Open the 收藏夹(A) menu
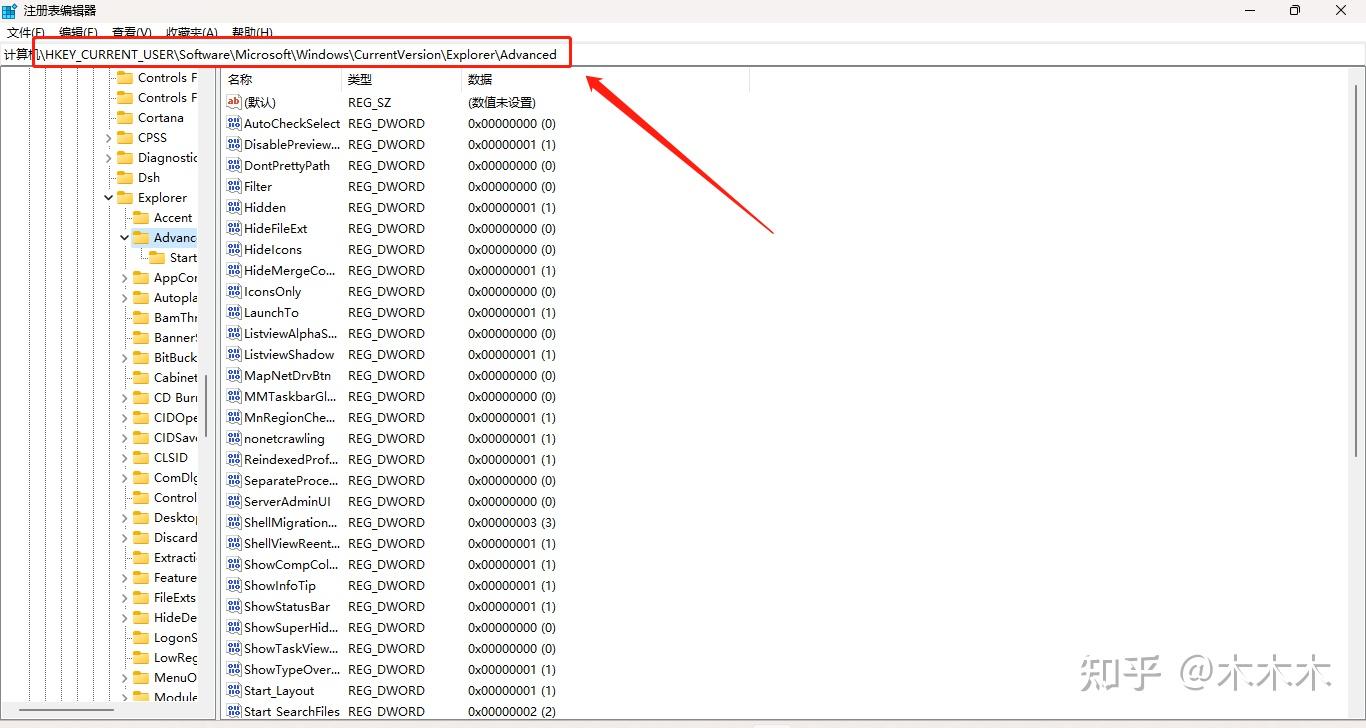1366x728 pixels. [192, 33]
